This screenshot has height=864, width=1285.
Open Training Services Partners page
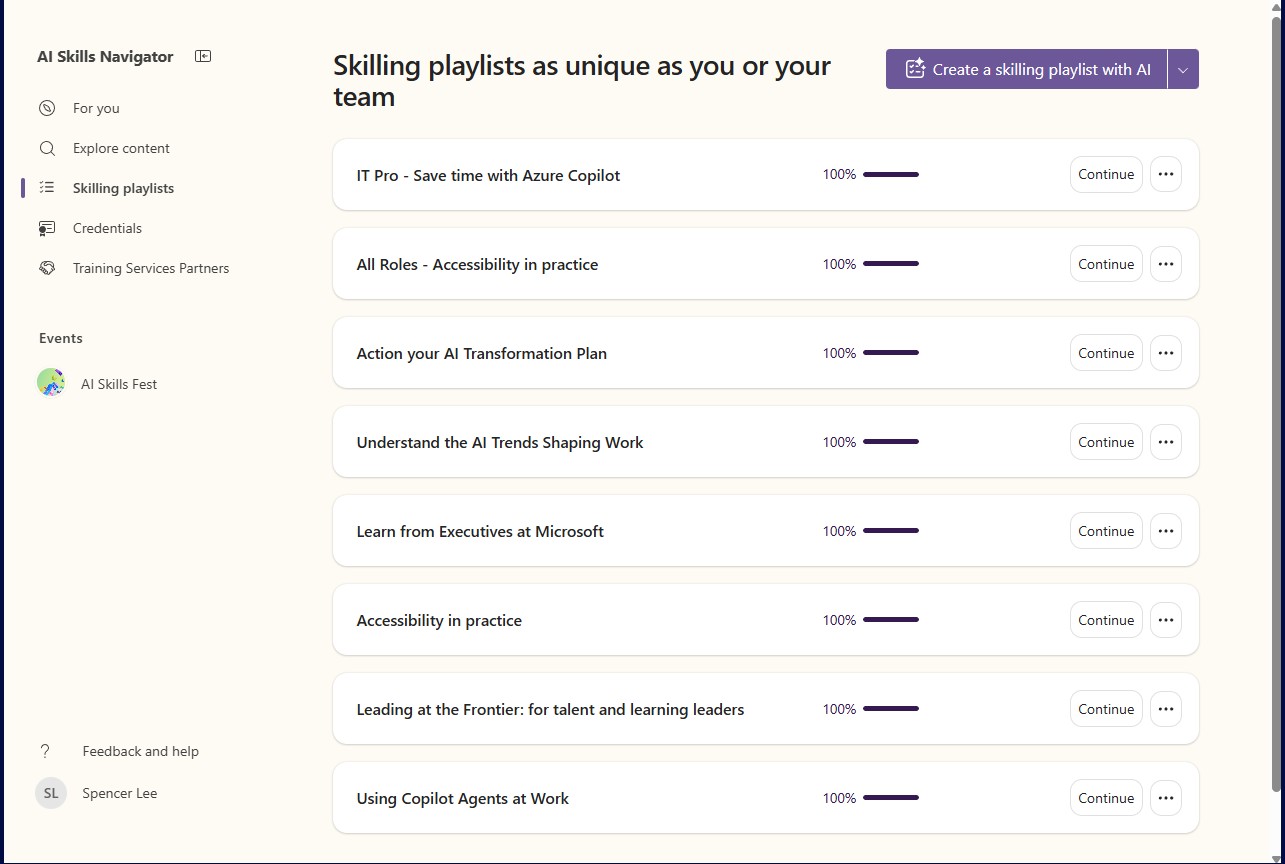(x=151, y=268)
